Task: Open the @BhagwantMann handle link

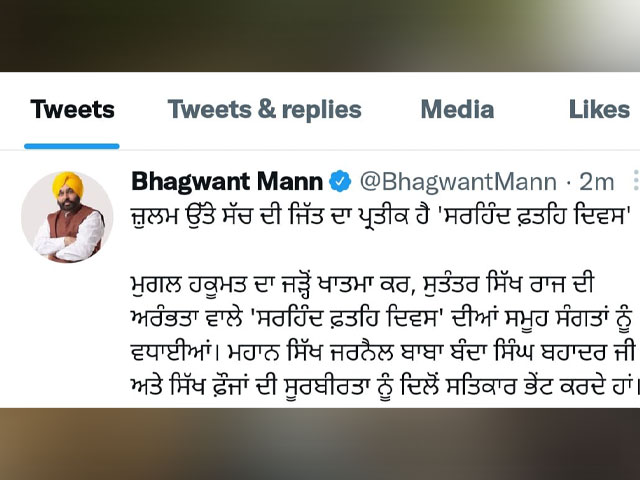Action: tap(458, 182)
